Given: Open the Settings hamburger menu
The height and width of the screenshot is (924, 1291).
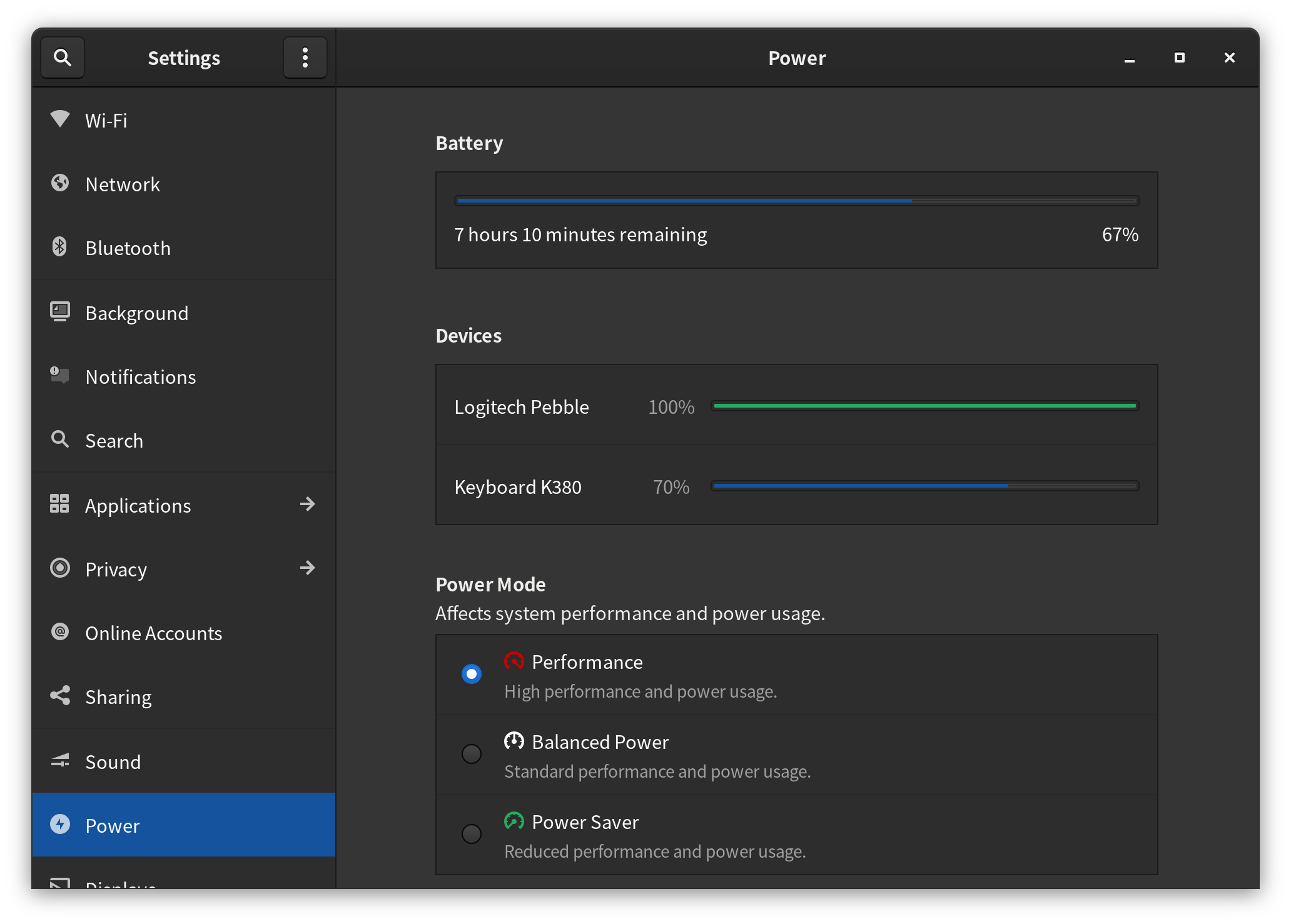Looking at the screenshot, I should click(x=305, y=57).
